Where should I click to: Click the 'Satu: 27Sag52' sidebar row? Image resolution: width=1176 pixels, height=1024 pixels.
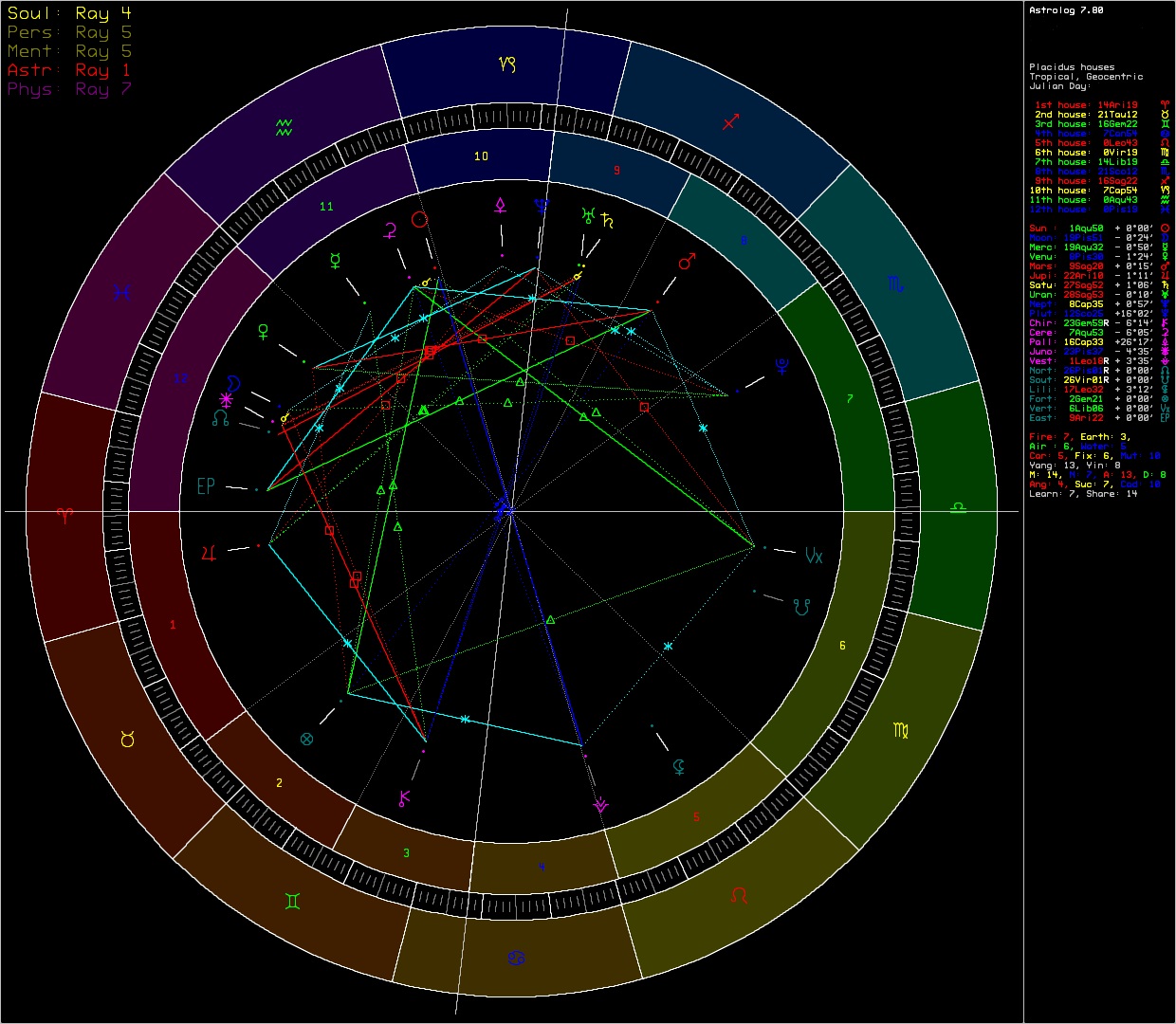1101,285
